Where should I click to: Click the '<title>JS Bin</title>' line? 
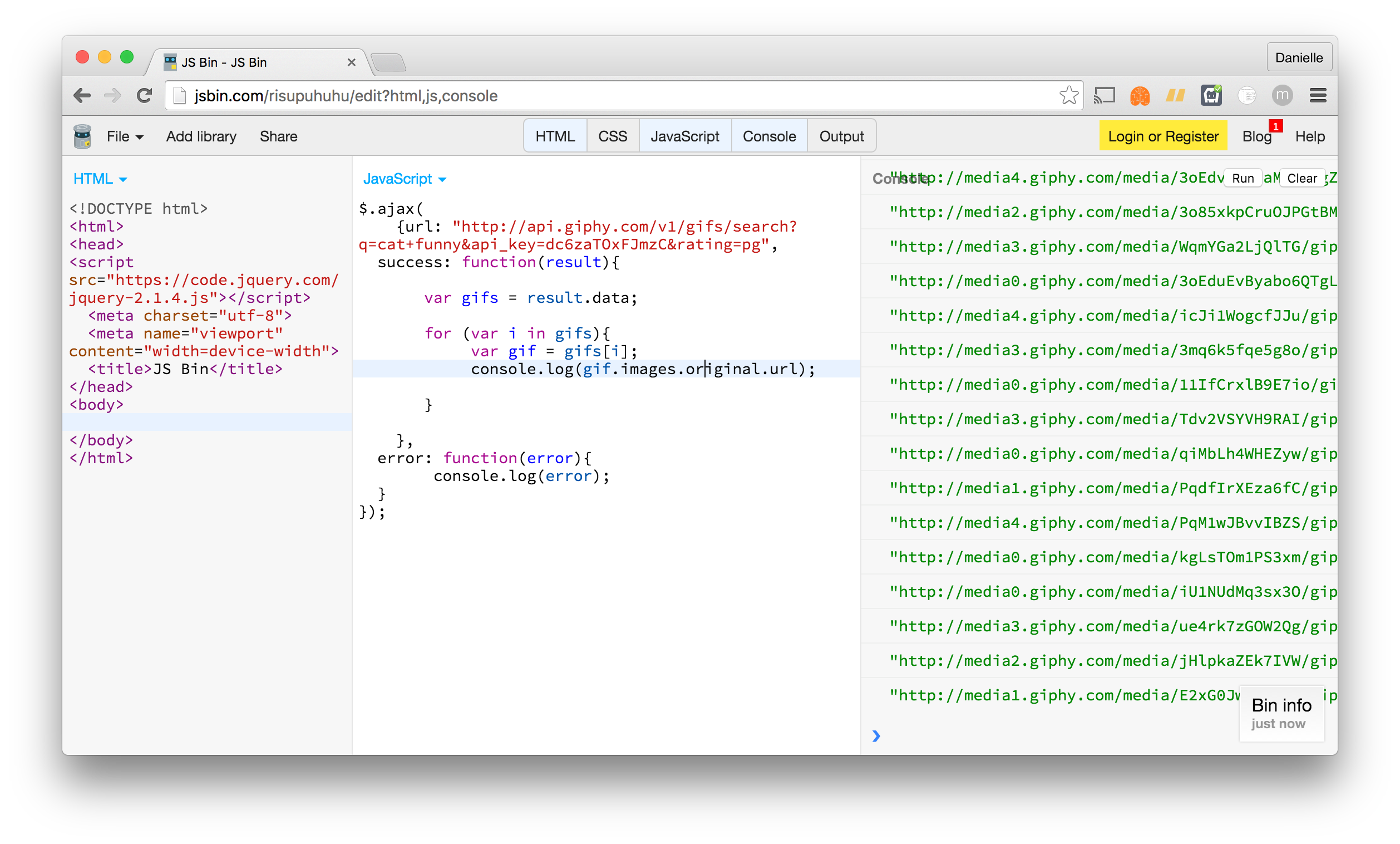(x=185, y=370)
